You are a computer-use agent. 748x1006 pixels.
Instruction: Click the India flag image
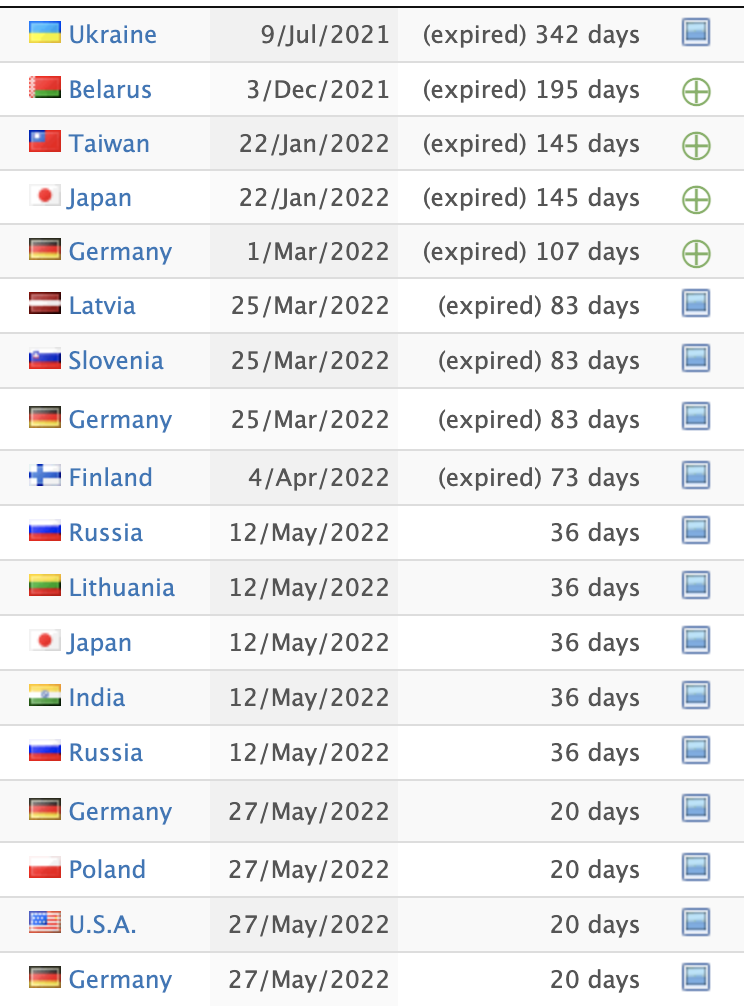45,695
